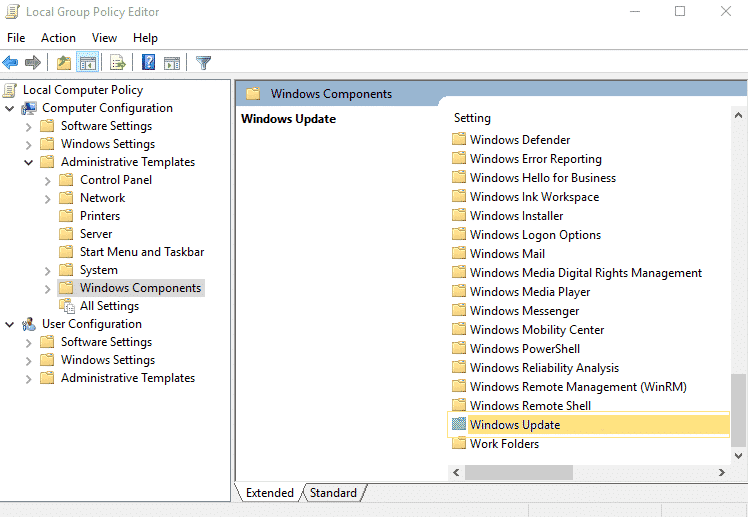Open Help via the question mark icon

click(x=149, y=63)
